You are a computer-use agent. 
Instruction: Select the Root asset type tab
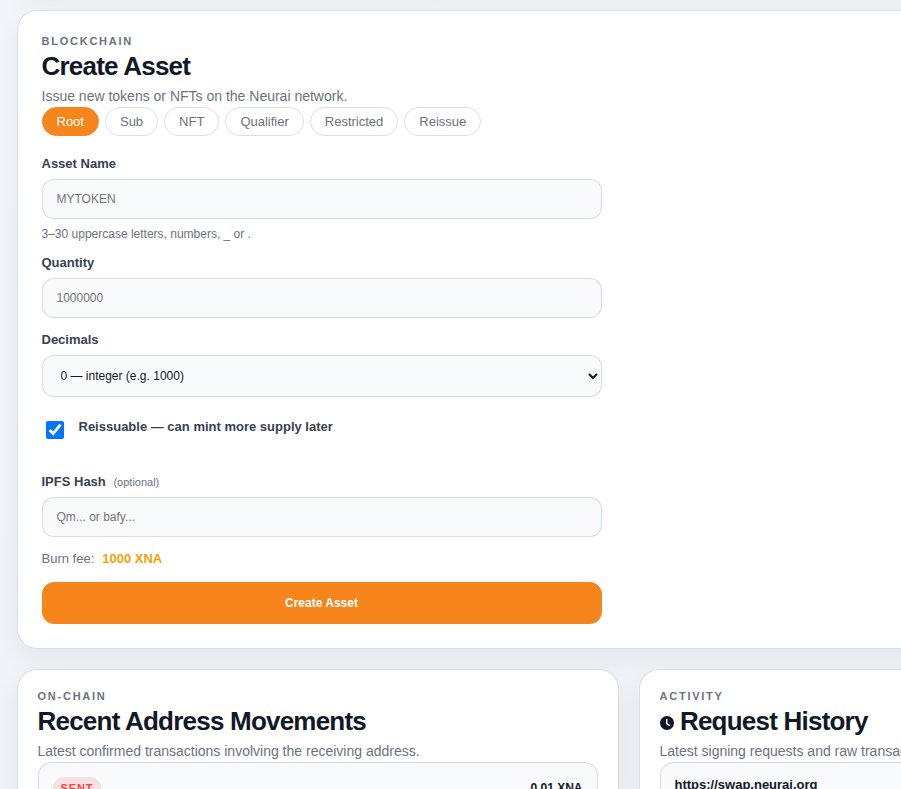tap(70, 122)
